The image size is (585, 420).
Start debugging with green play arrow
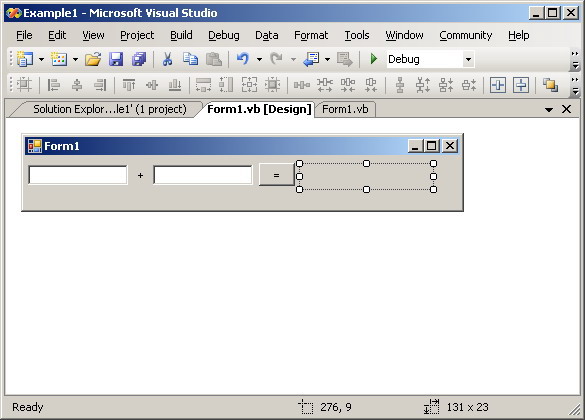click(x=373, y=59)
